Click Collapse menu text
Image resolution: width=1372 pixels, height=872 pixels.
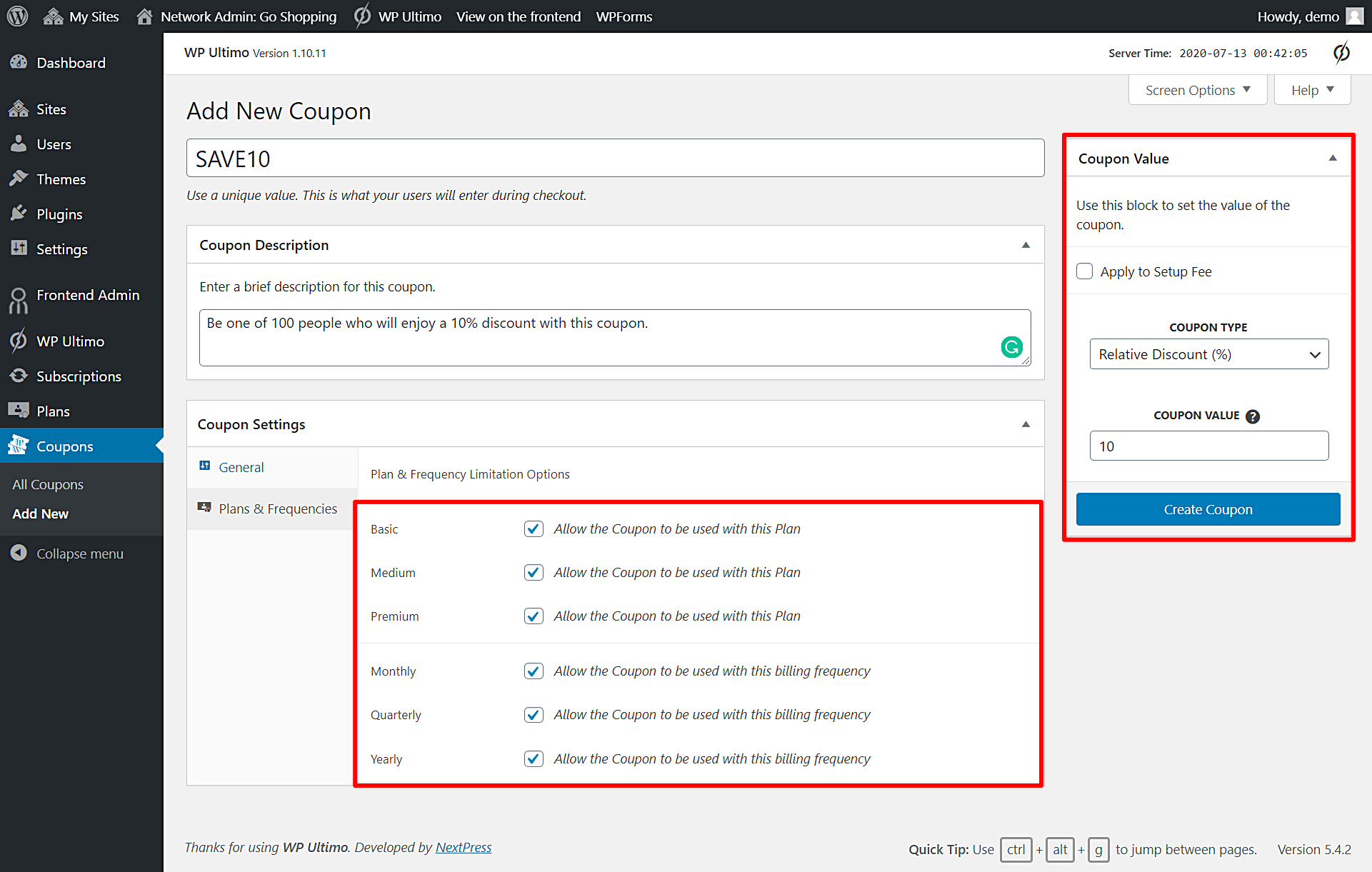tap(80, 553)
